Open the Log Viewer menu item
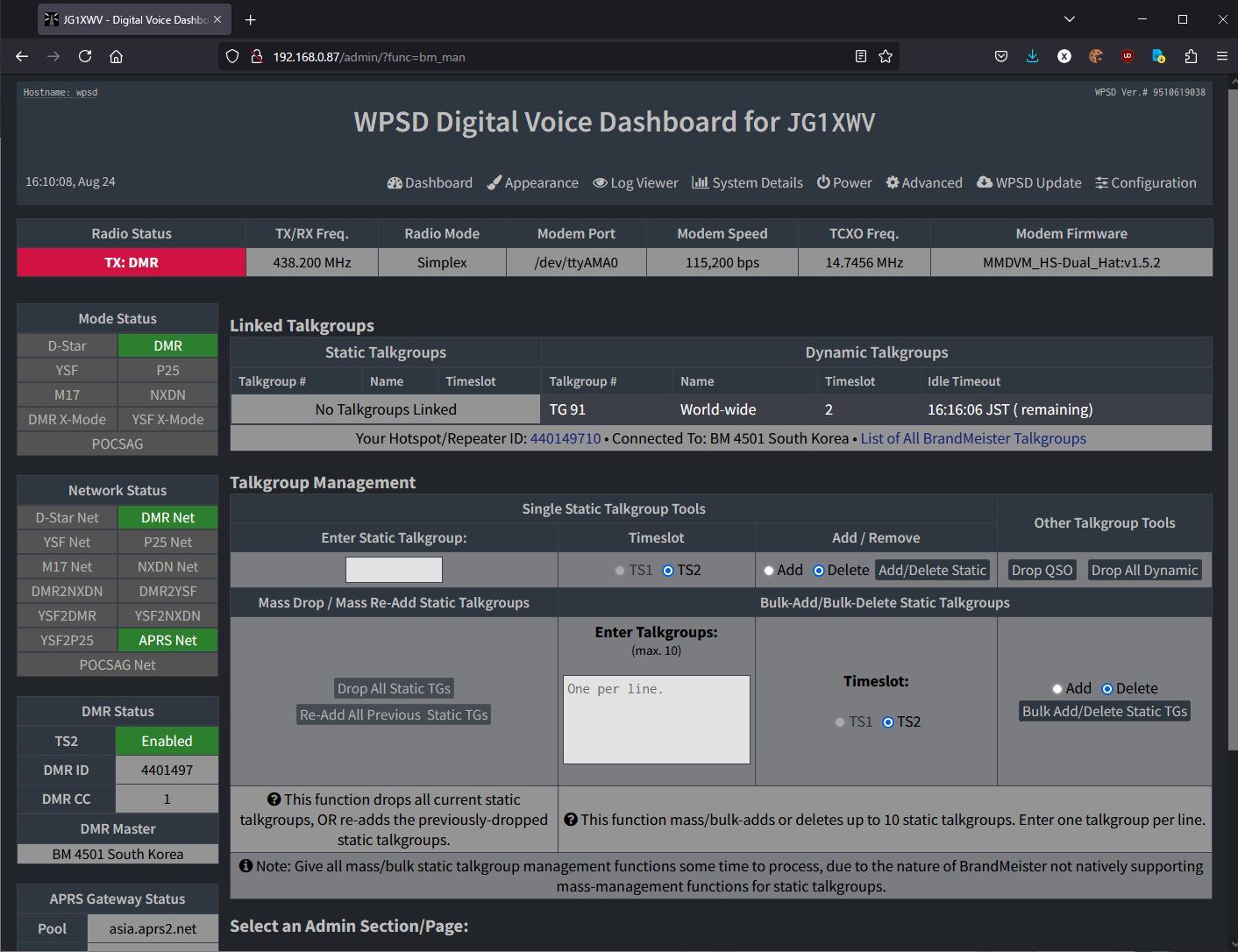The height and width of the screenshot is (952, 1238). click(636, 182)
